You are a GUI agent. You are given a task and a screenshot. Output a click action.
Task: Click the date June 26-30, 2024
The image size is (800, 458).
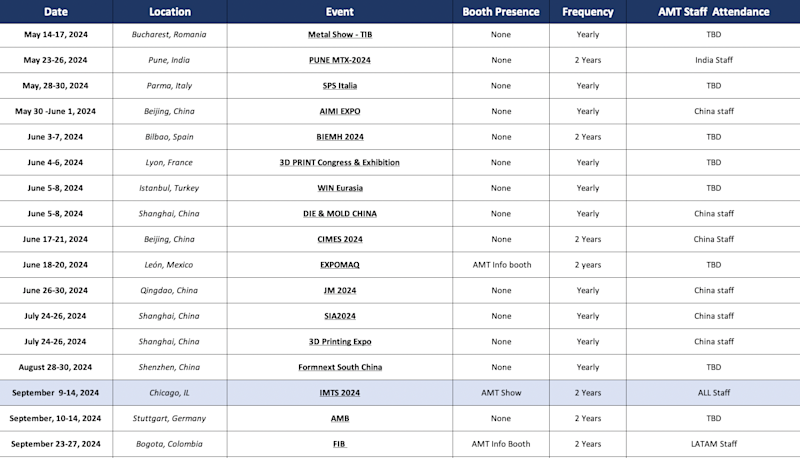(56, 290)
